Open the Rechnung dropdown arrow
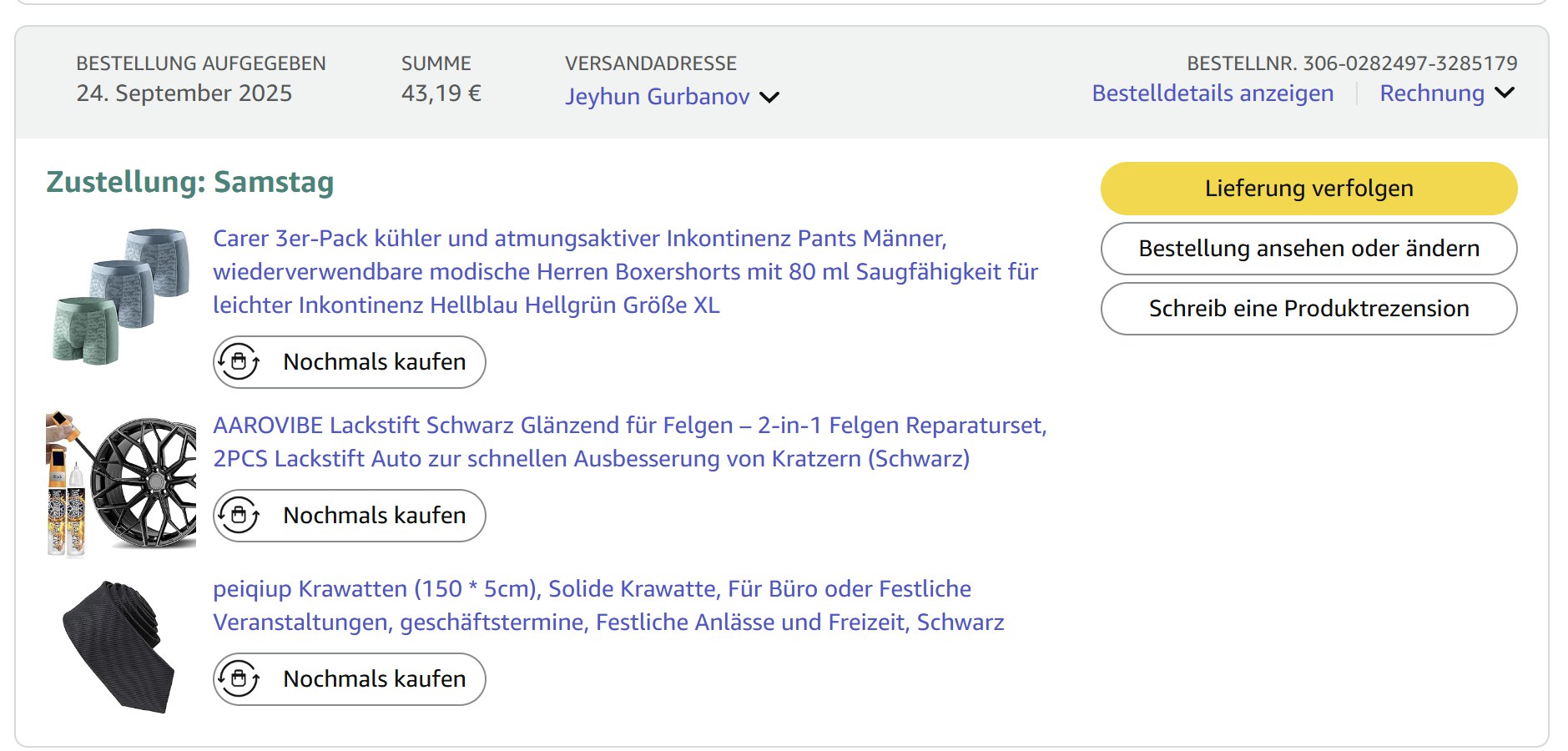 (x=1505, y=93)
